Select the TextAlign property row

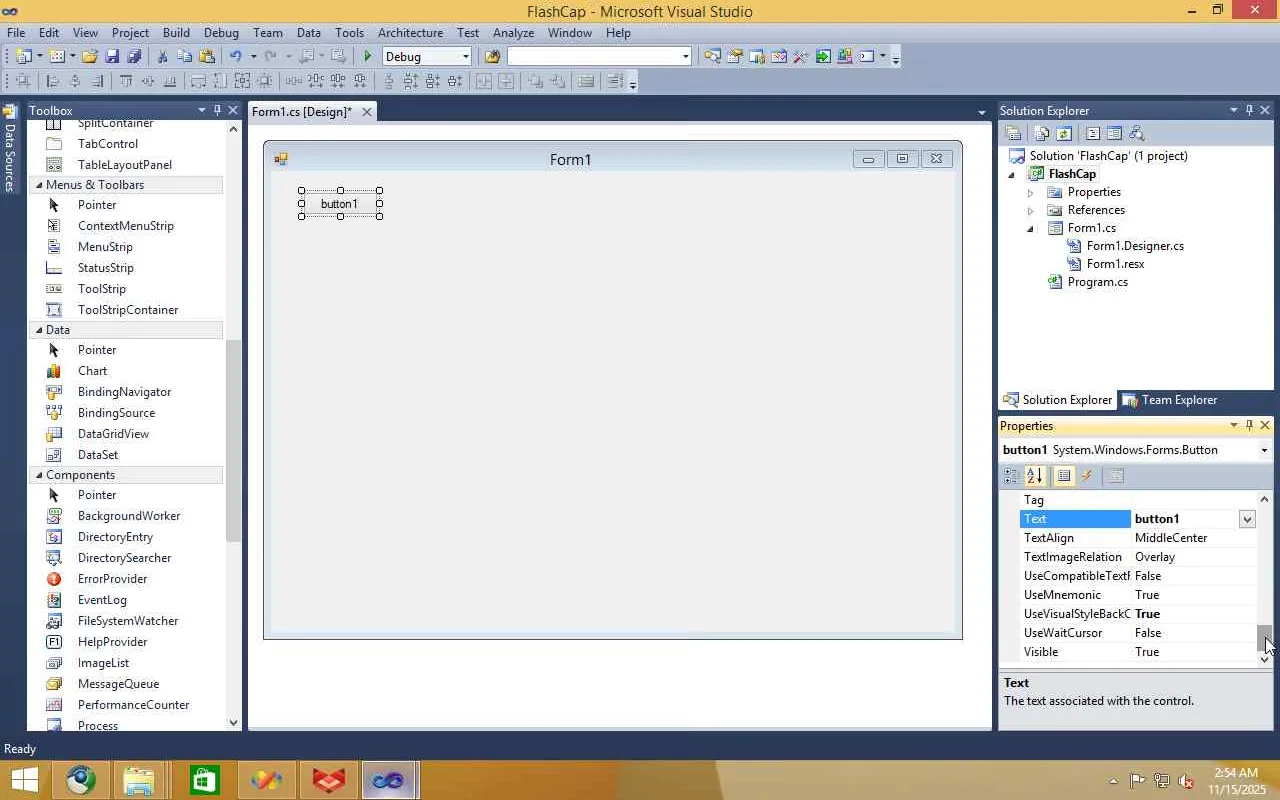1138,538
